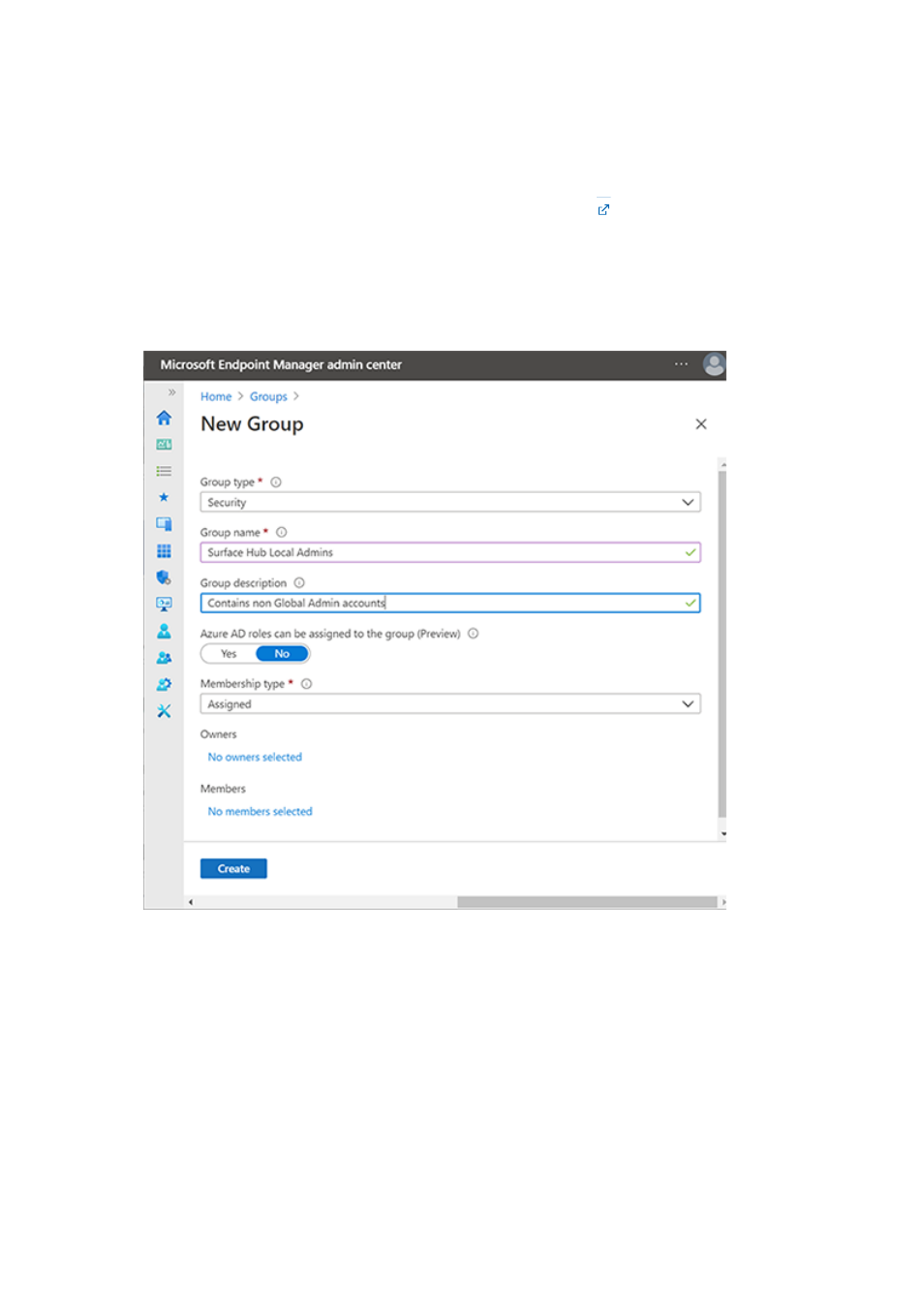Expand the left navigation sidebar
The width and height of the screenshot is (924, 1308).
pos(171,392)
